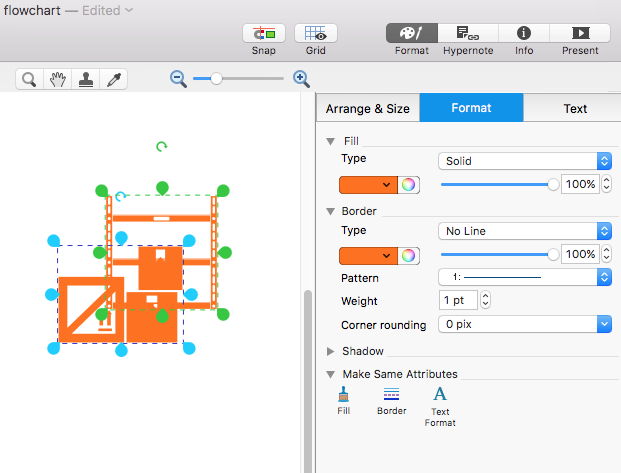
Task: Select the stamp tool
Action: click(x=87, y=79)
